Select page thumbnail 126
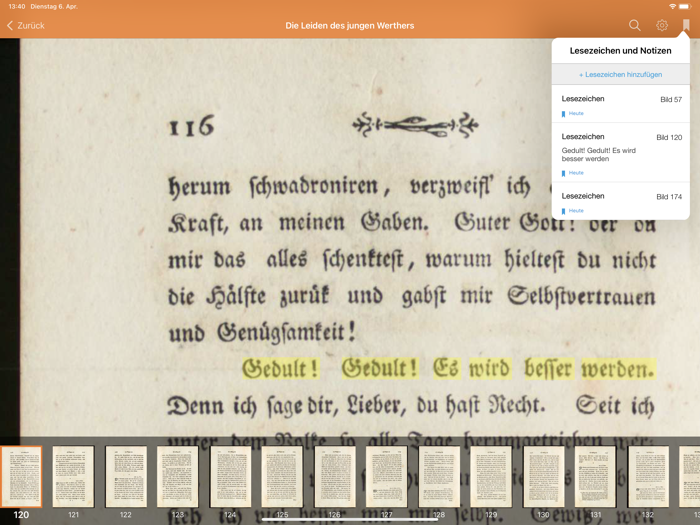700x525 pixels. (335, 477)
